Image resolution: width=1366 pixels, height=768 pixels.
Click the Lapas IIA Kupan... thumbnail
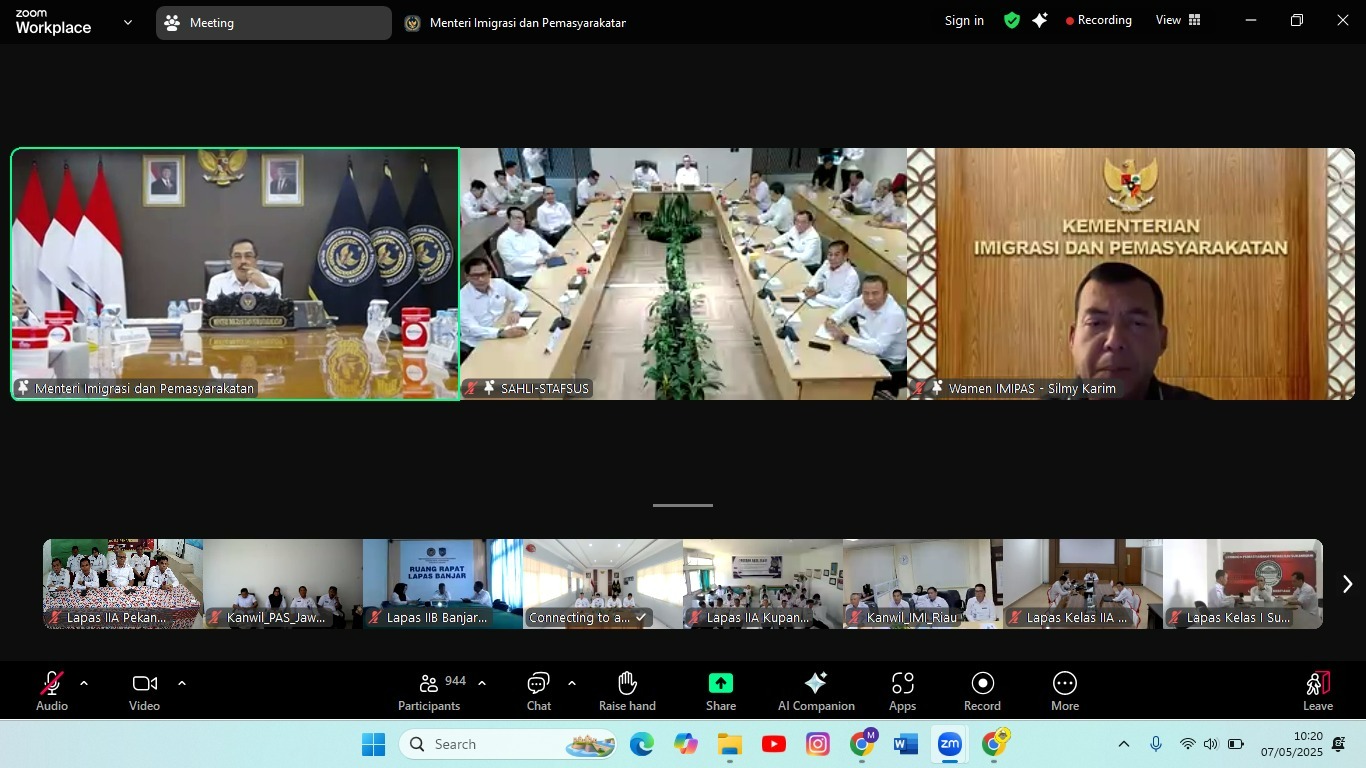click(763, 584)
